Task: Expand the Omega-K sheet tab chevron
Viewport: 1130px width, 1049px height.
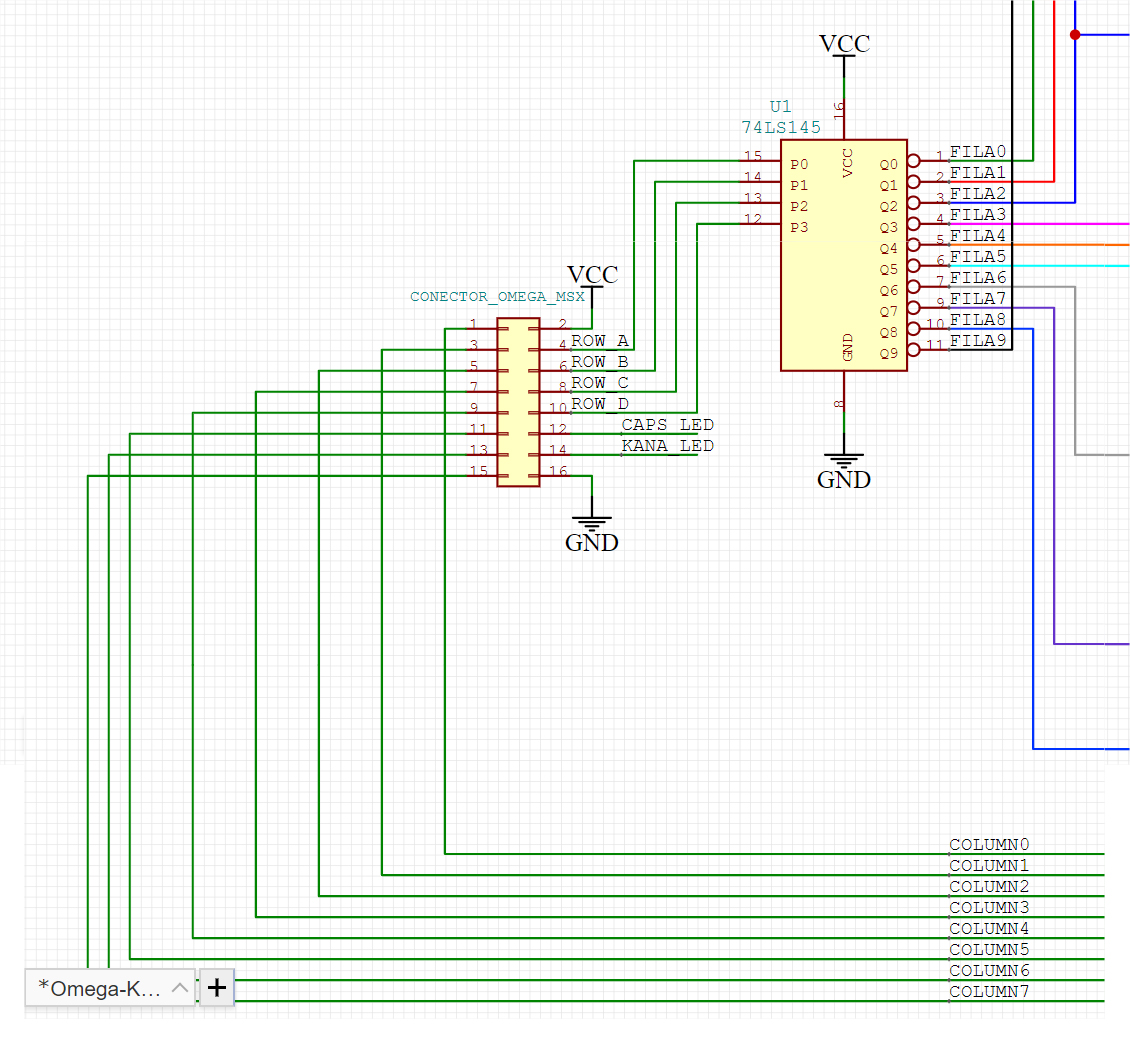Action: click(x=180, y=988)
